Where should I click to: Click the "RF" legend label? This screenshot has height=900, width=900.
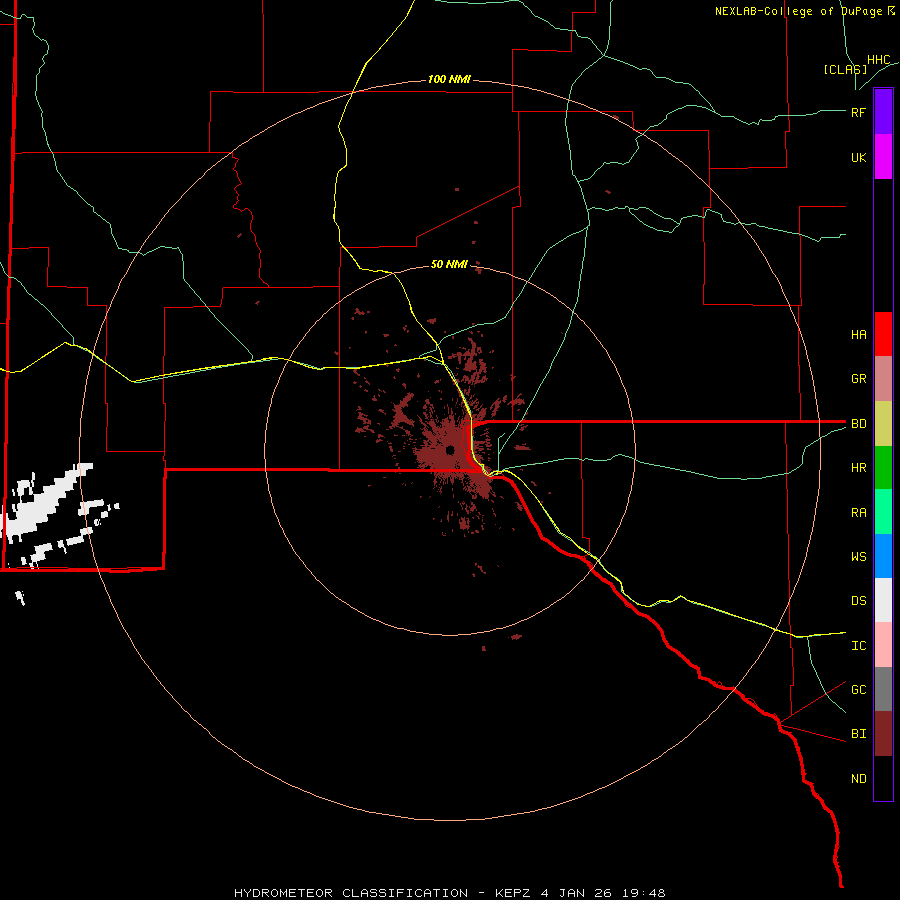tap(859, 112)
